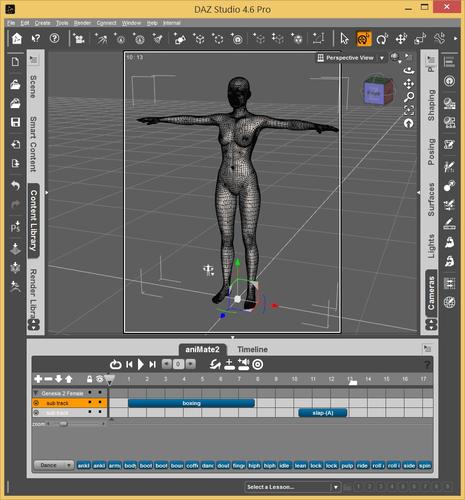This screenshot has height=500, width=465.
Task: Open the Window menu
Action: pos(131,23)
